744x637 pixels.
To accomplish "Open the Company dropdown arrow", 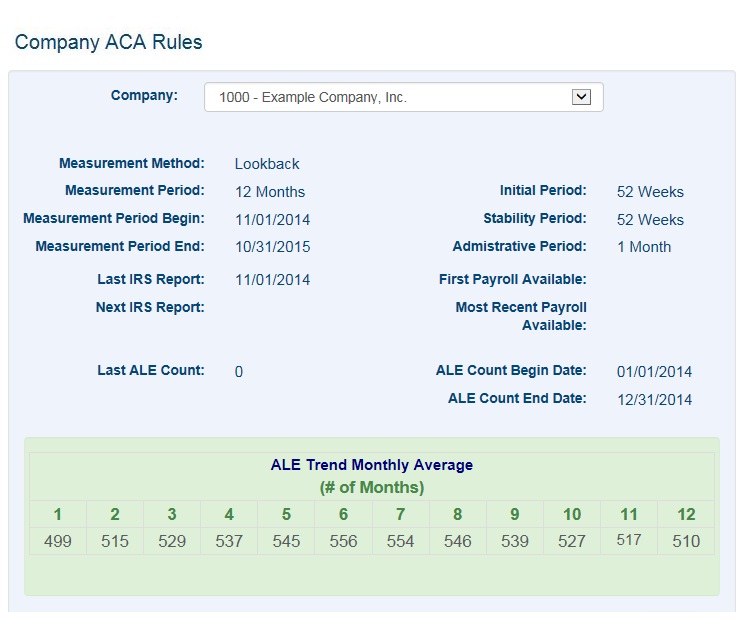I will (581, 97).
